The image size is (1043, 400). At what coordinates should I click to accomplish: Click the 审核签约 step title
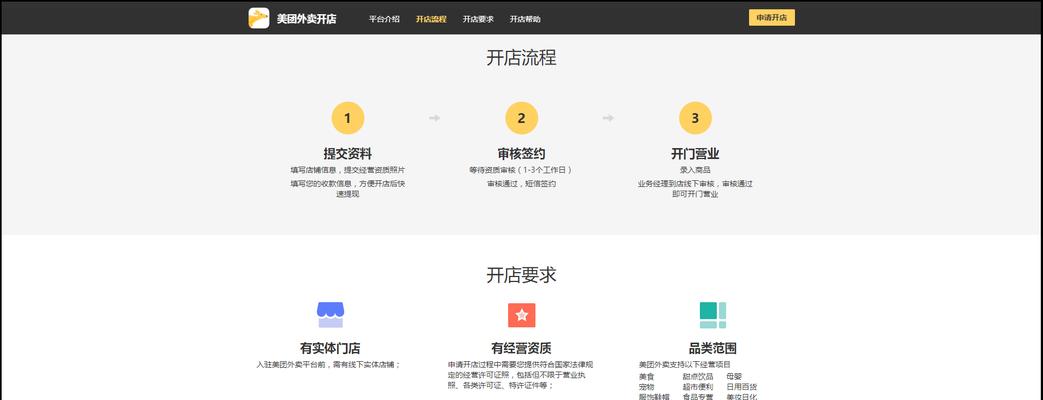[x=522, y=154]
